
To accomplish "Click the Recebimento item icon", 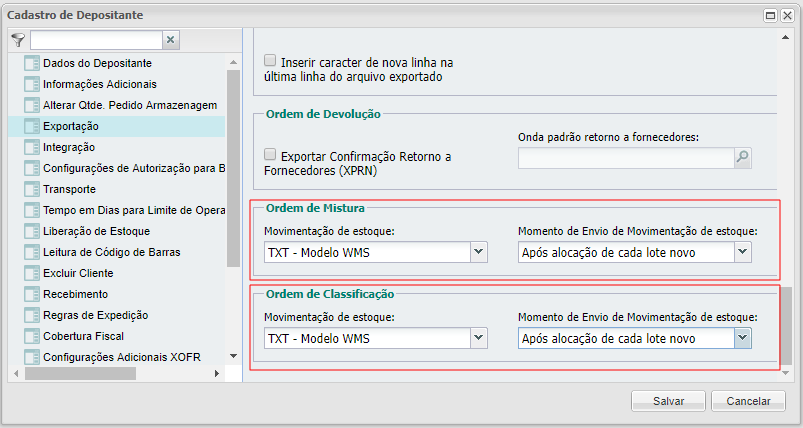I will pos(31,294).
